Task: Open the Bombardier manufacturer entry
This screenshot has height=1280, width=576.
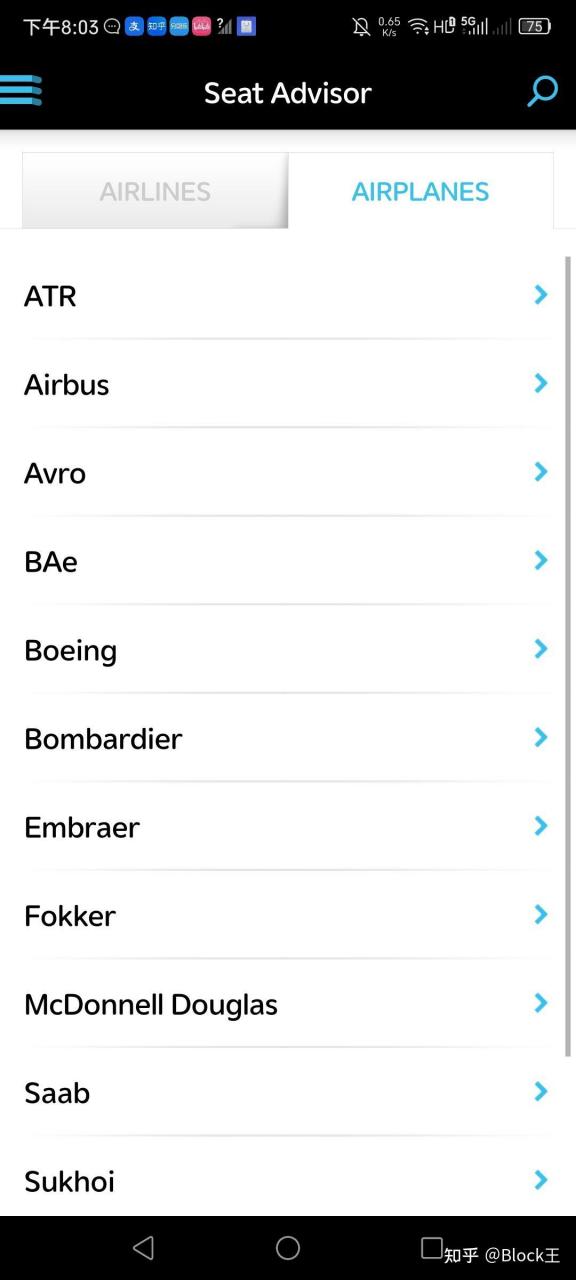Action: click(x=288, y=738)
